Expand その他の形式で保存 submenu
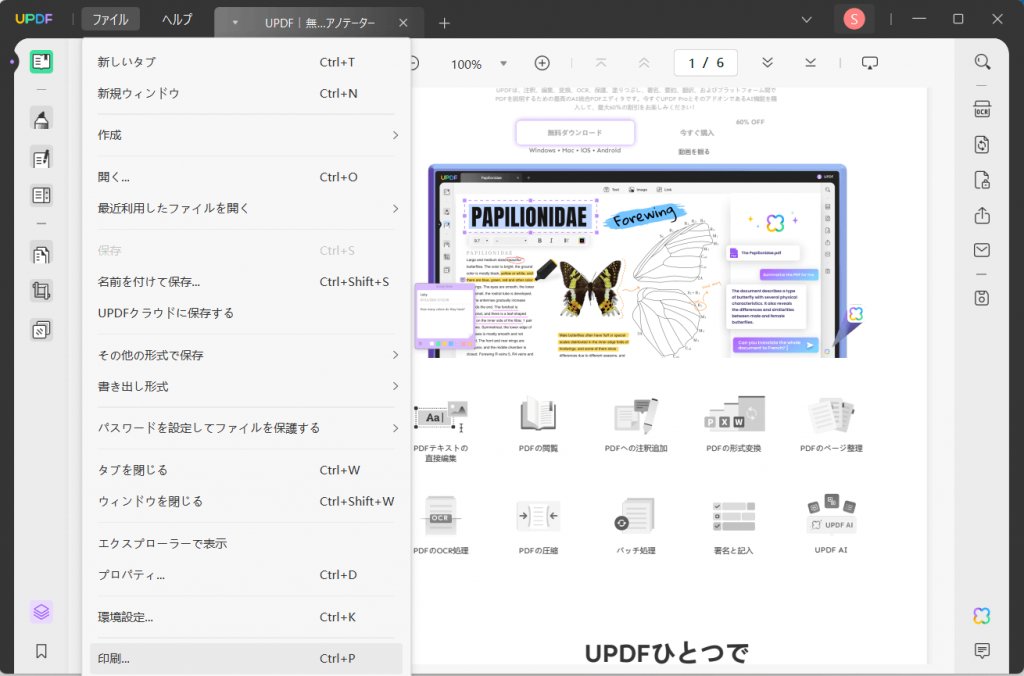This screenshot has width=1024, height=676. pos(246,355)
